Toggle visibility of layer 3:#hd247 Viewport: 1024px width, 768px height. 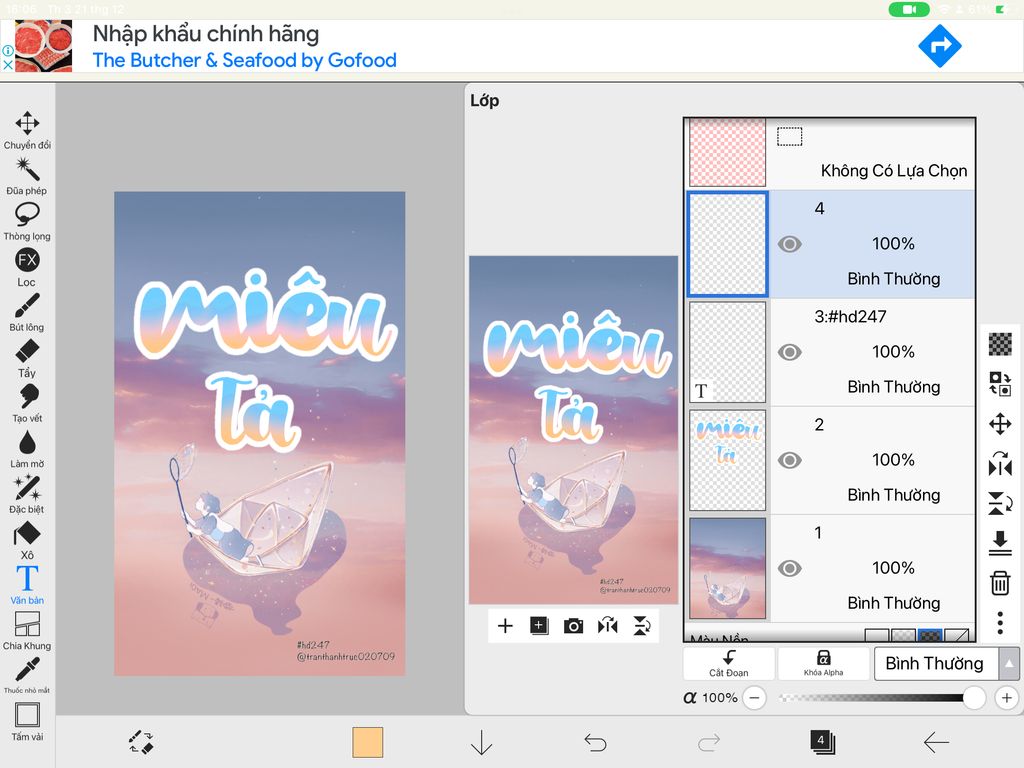tap(790, 353)
